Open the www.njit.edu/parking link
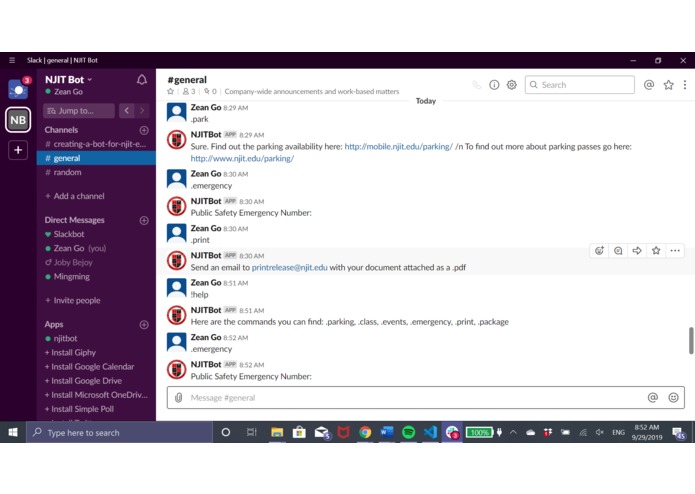The width and height of the screenshot is (695, 494). tap(242, 159)
